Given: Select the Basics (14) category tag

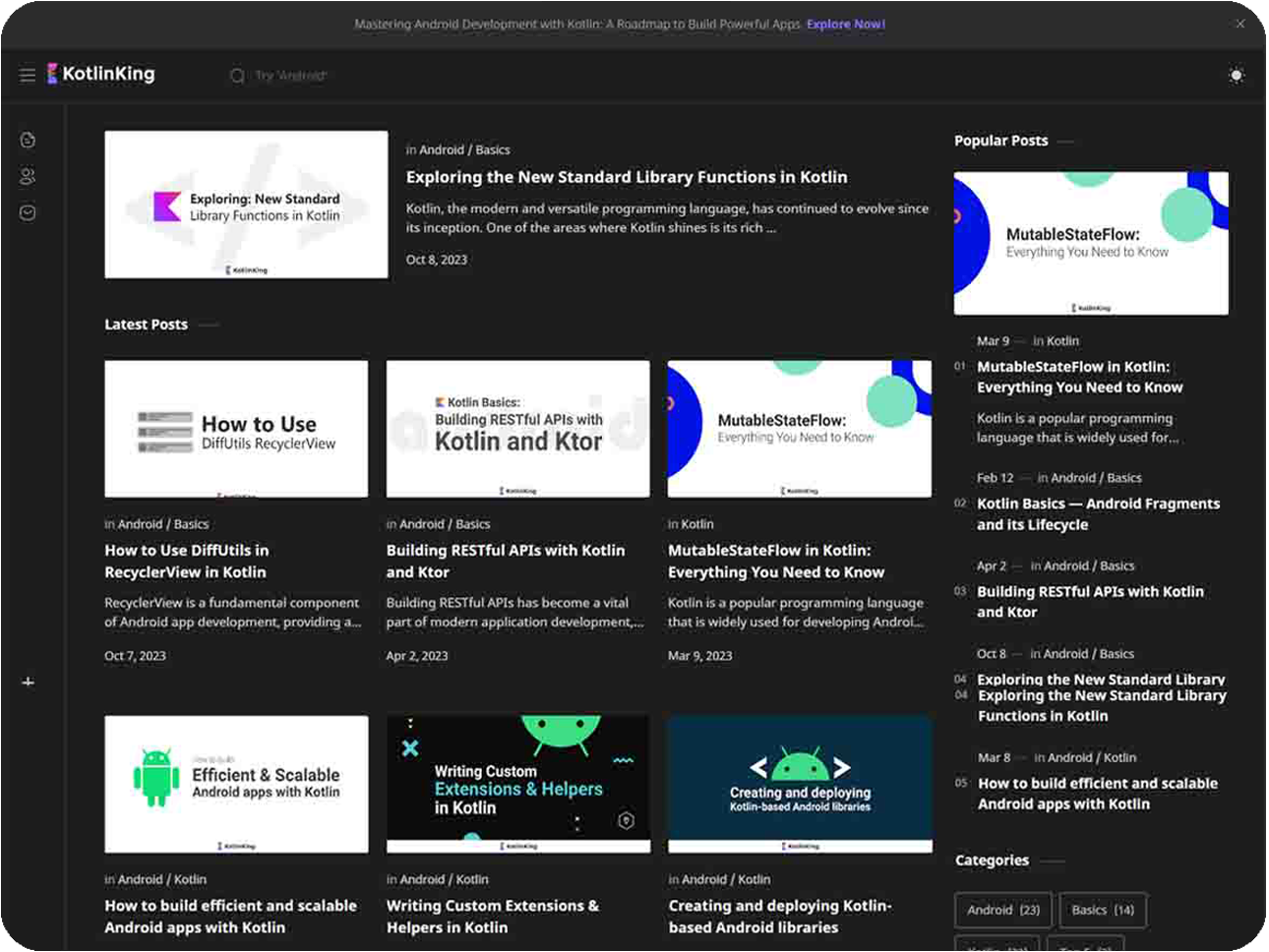Looking at the screenshot, I should coord(1102,910).
